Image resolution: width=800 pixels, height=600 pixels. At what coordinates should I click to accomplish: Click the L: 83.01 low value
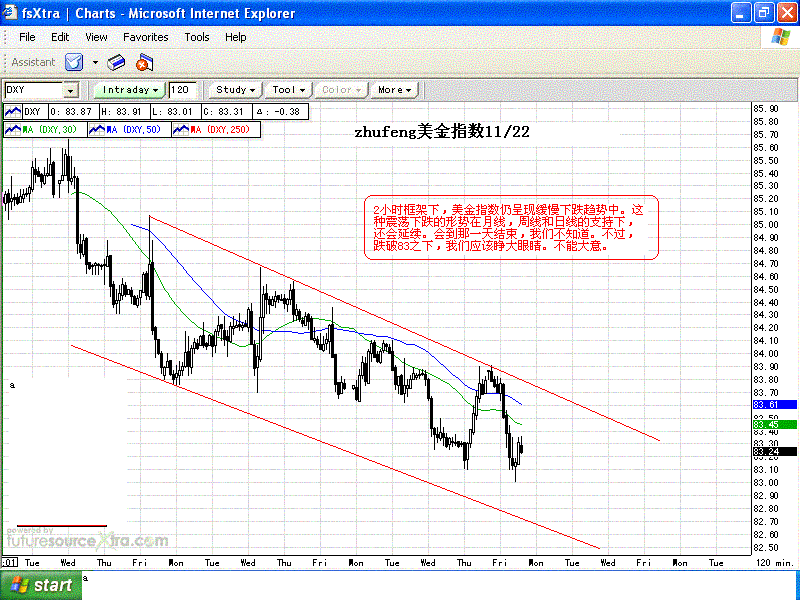pyautogui.click(x=173, y=112)
